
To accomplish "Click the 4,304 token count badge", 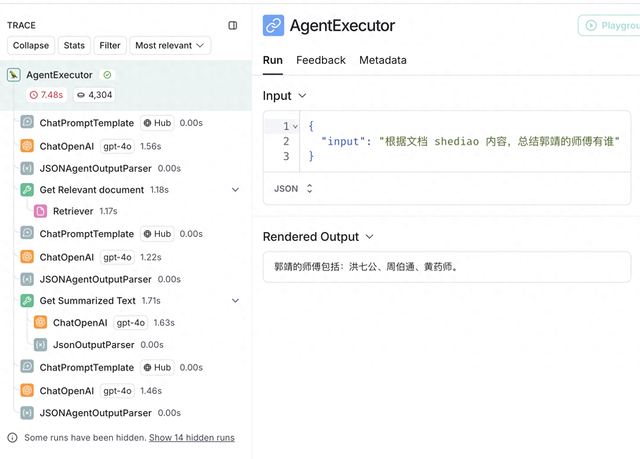I will click(x=95, y=95).
